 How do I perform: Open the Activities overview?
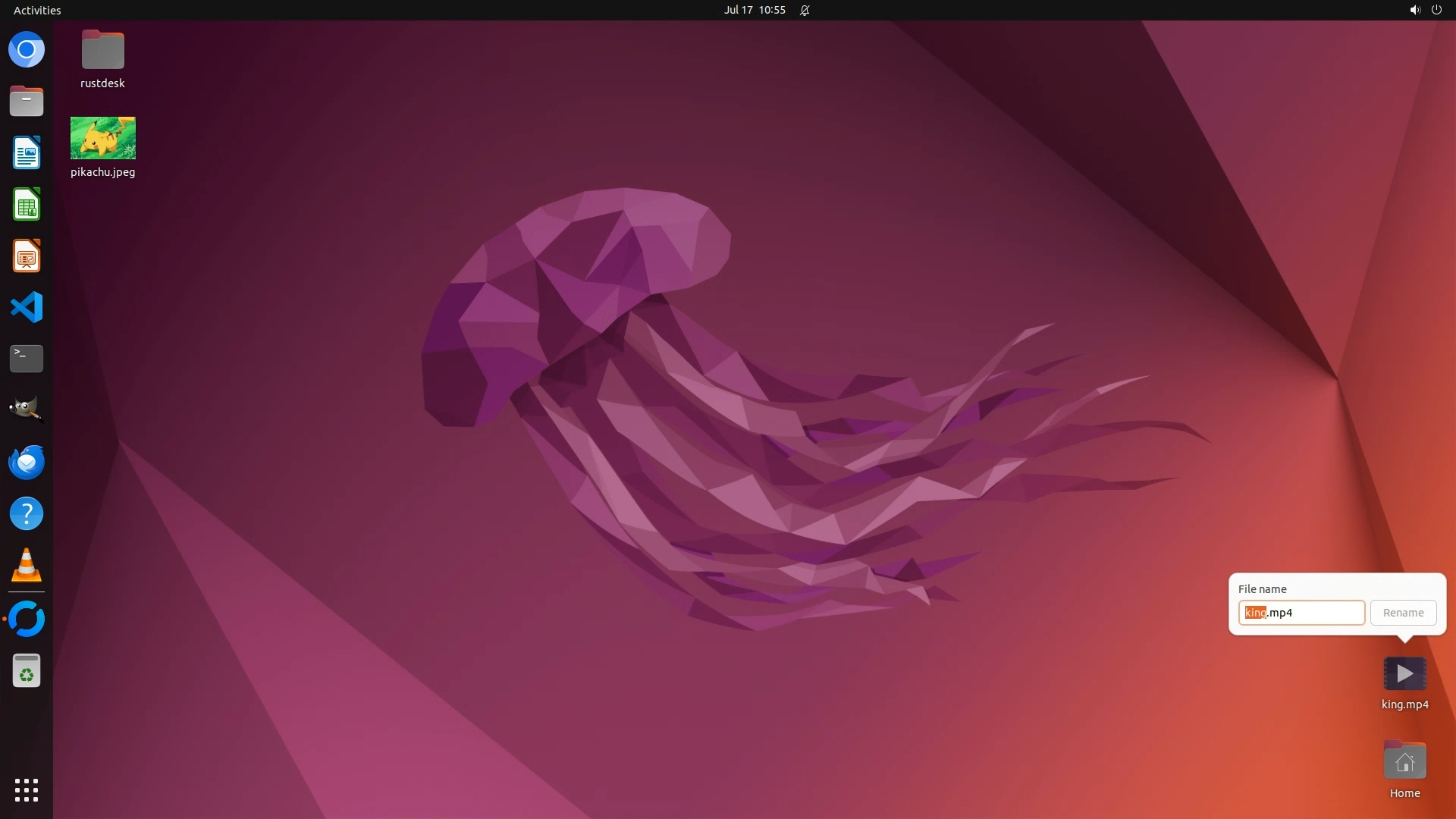(x=37, y=10)
